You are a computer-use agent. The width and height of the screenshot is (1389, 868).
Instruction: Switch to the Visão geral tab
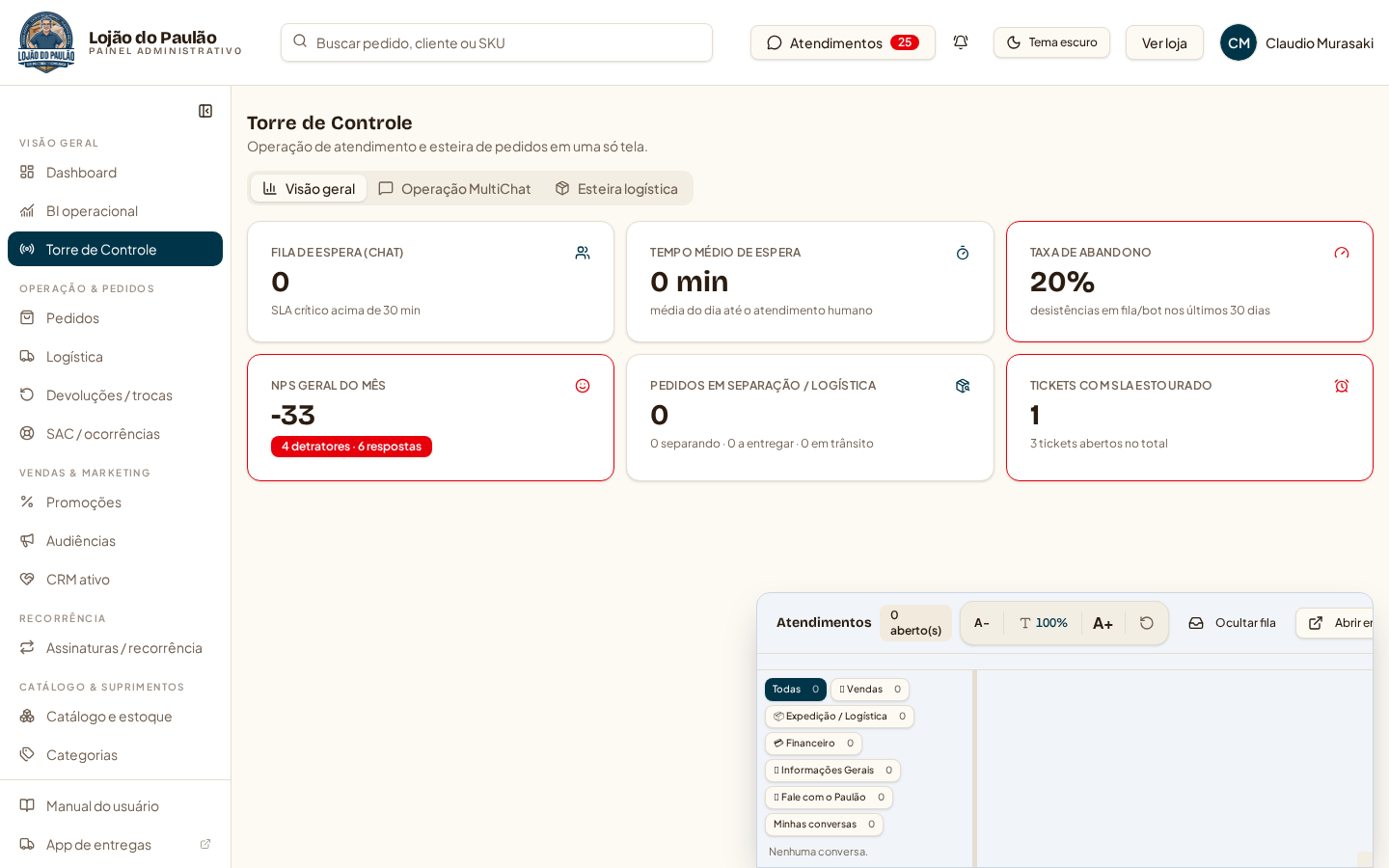pos(309,188)
